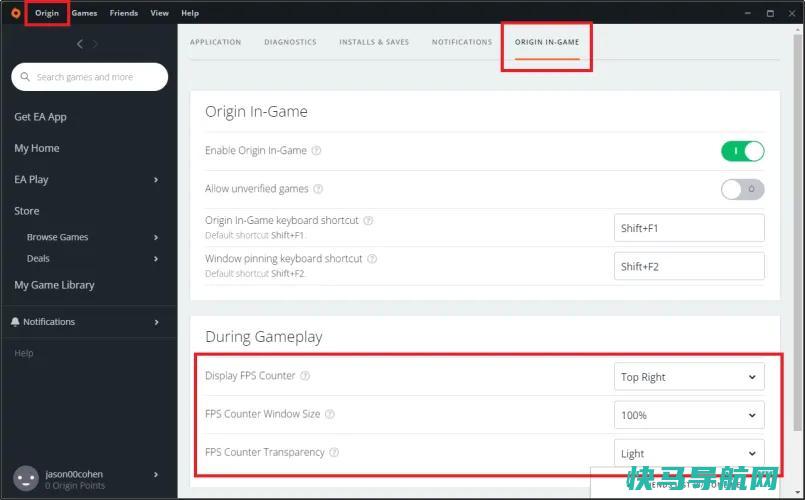Open FPS Counter Window Size dropdown
805x500 pixels.
[x=689, y=415]
